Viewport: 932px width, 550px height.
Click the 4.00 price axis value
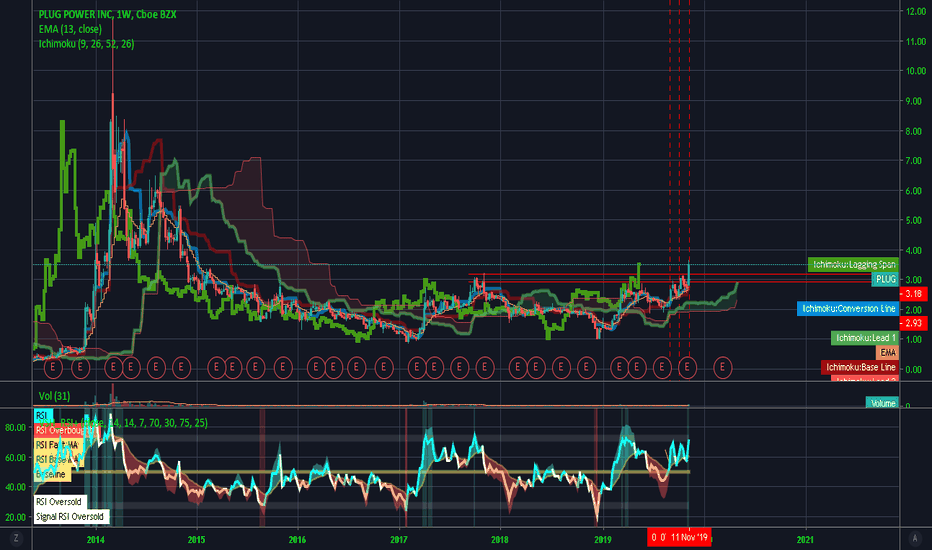click(914, 250)
